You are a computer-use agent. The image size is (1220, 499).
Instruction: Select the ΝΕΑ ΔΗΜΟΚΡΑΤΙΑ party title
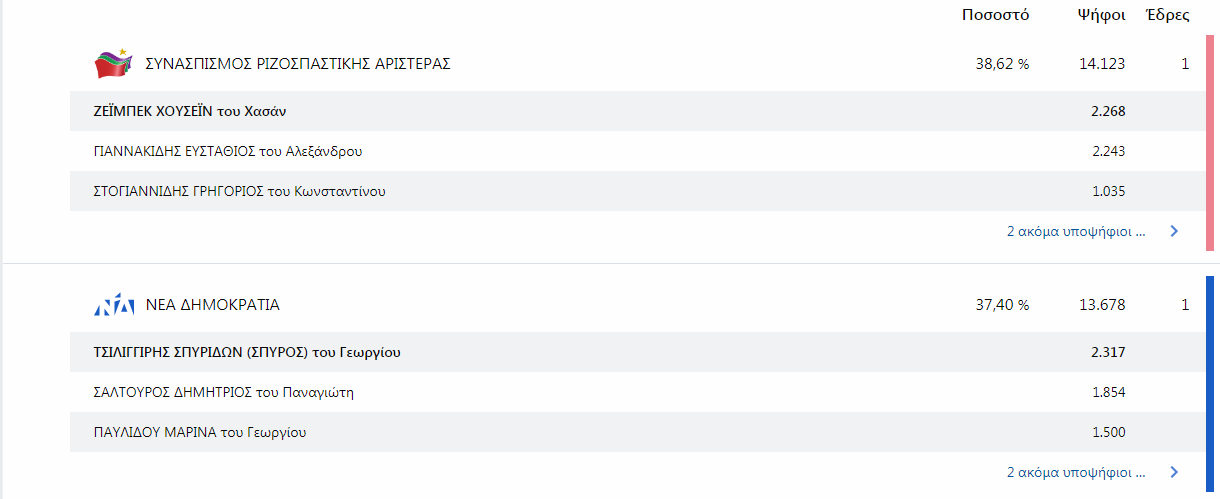pos(213,305)
